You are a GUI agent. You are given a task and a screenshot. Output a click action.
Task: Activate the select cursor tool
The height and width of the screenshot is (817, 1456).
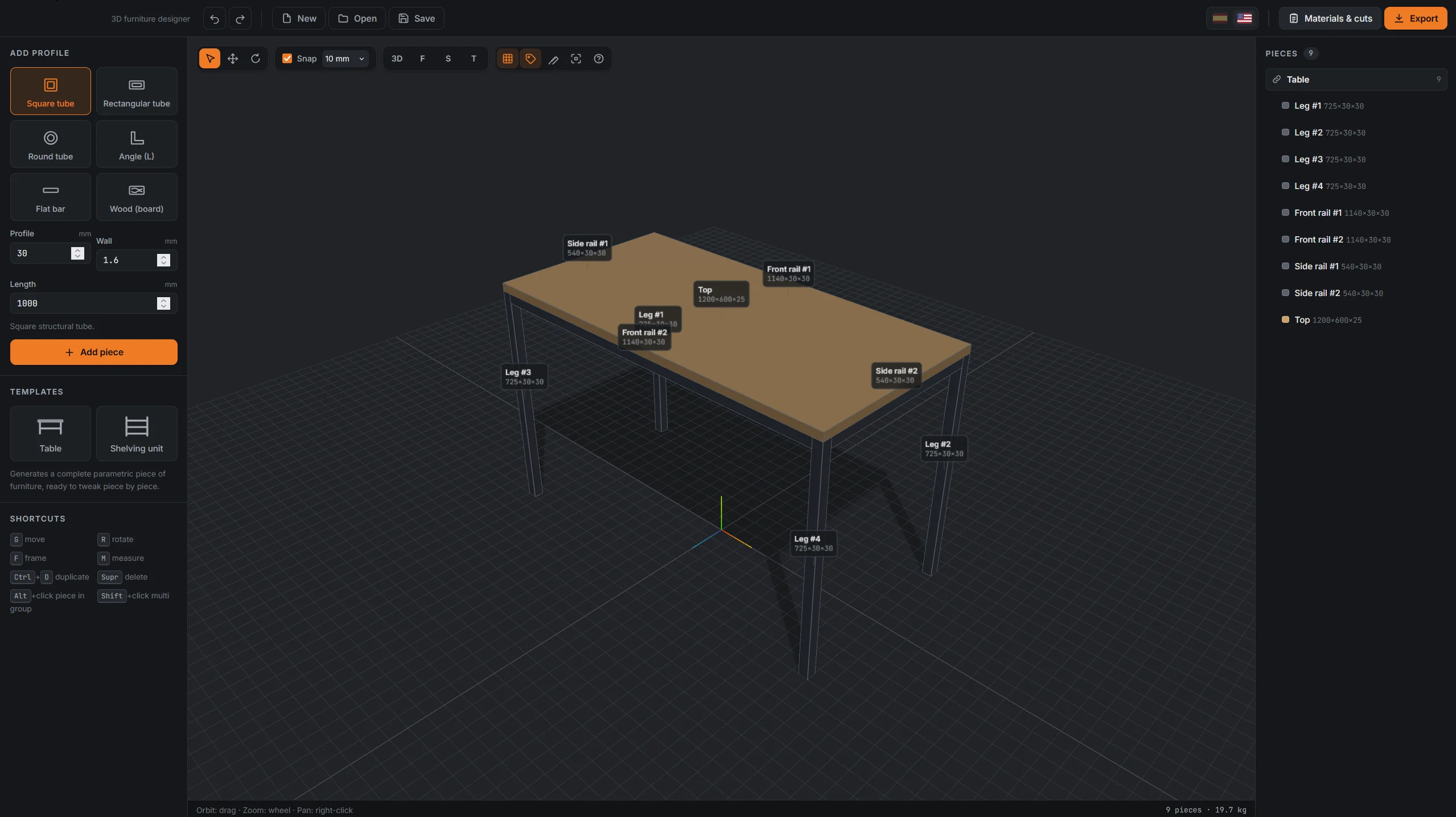pyautogui.click(x=210, y=59)
